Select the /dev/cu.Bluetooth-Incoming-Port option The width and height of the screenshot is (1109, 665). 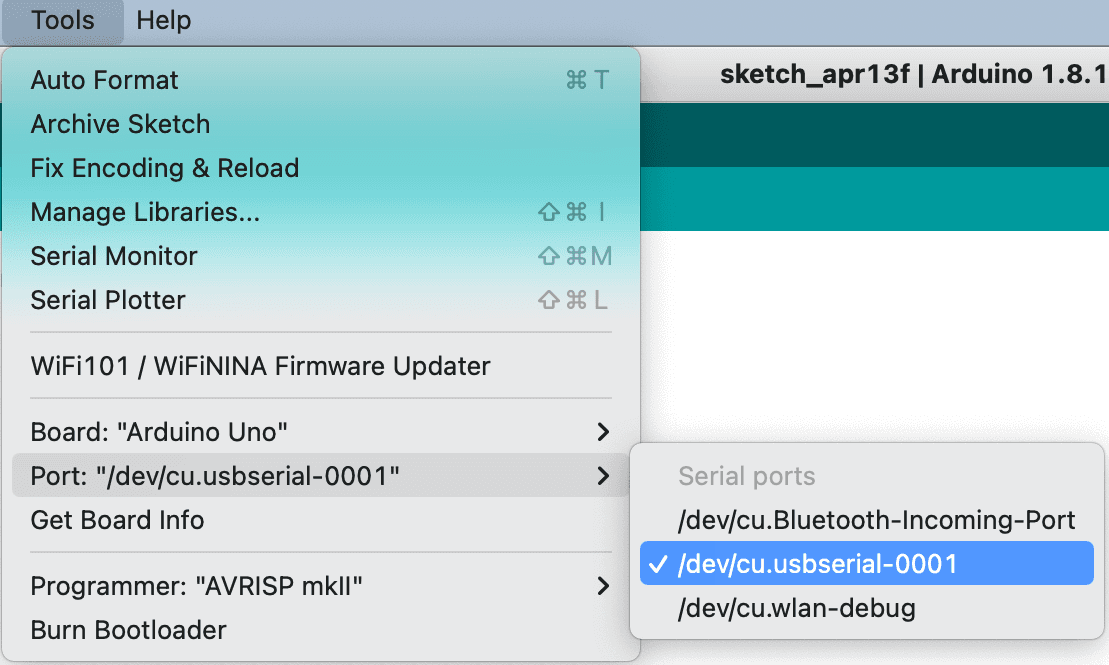pos(877,519)
